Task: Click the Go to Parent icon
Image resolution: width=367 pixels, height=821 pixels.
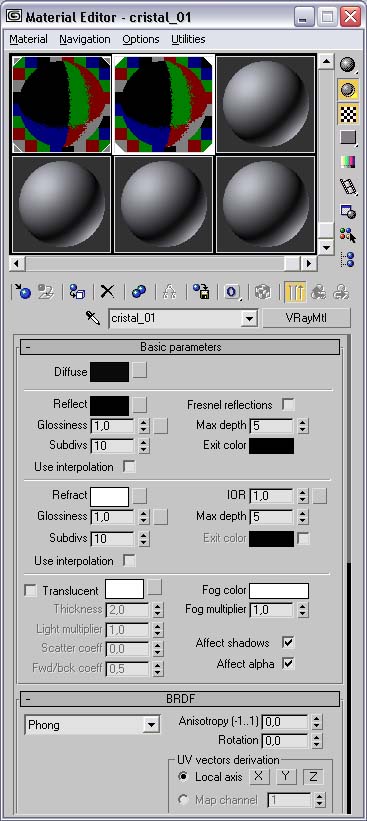Action: click(x=318, y=292)
